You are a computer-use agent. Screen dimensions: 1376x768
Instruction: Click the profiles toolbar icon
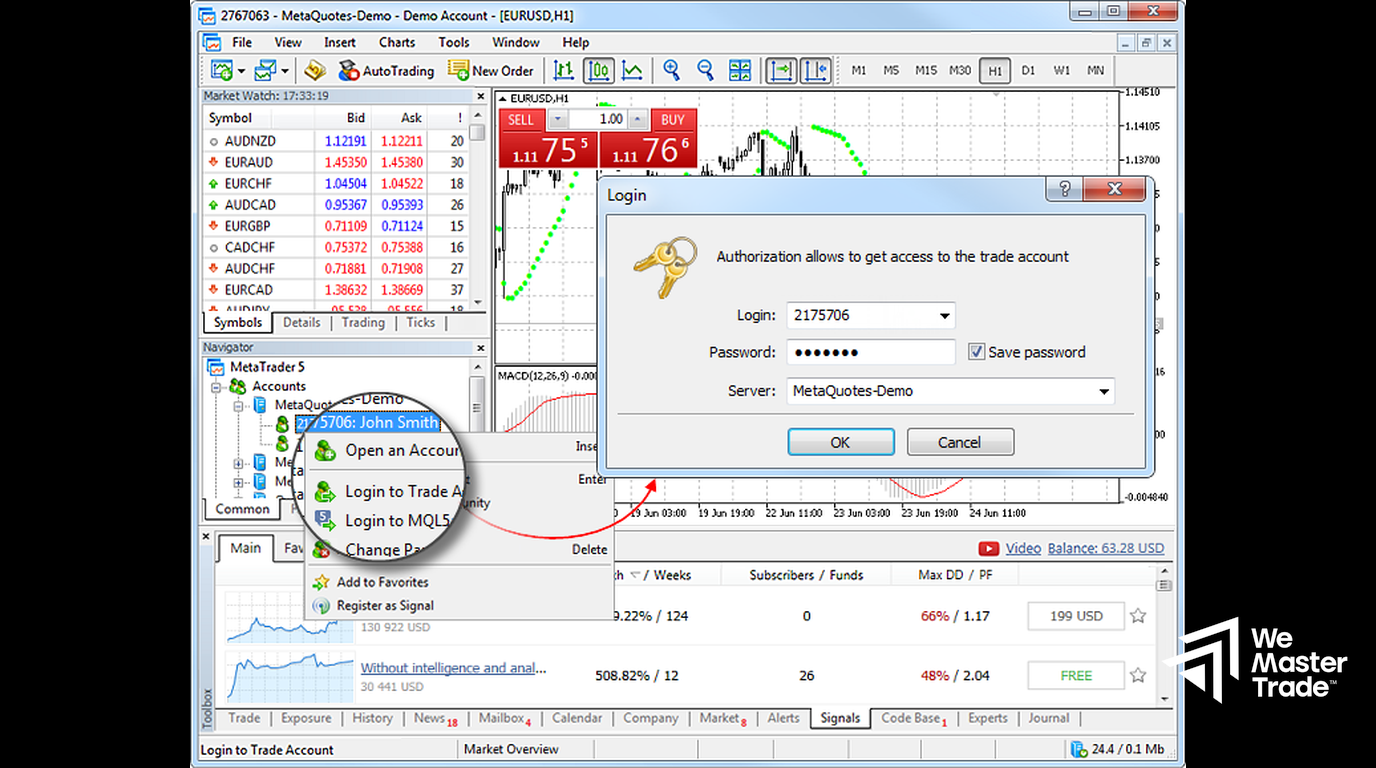(x=265, y=70)
